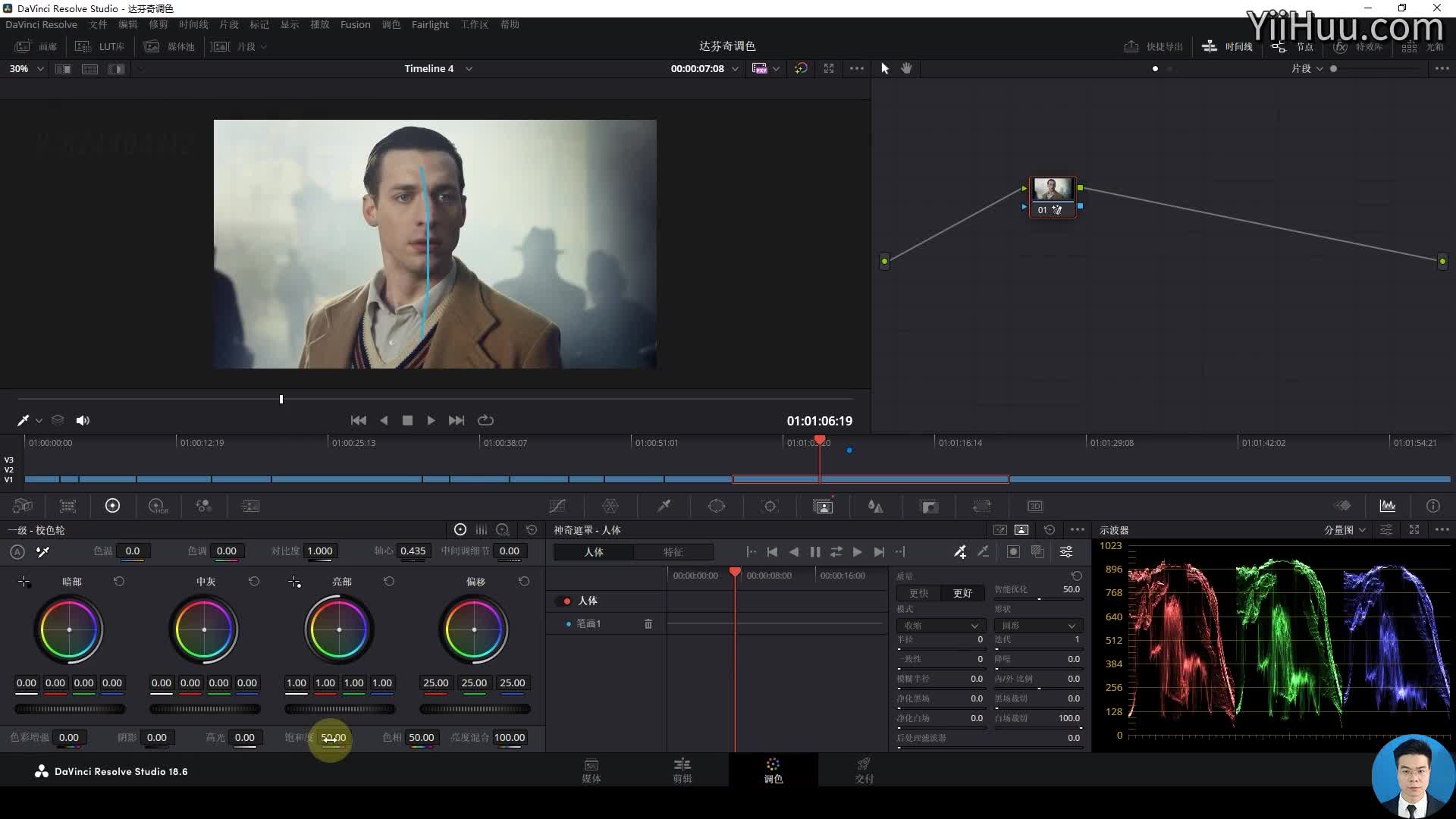Screen dimensions: 1456x819
Task: Pick white balance with the eyedropper
Action: coord(43,552)
